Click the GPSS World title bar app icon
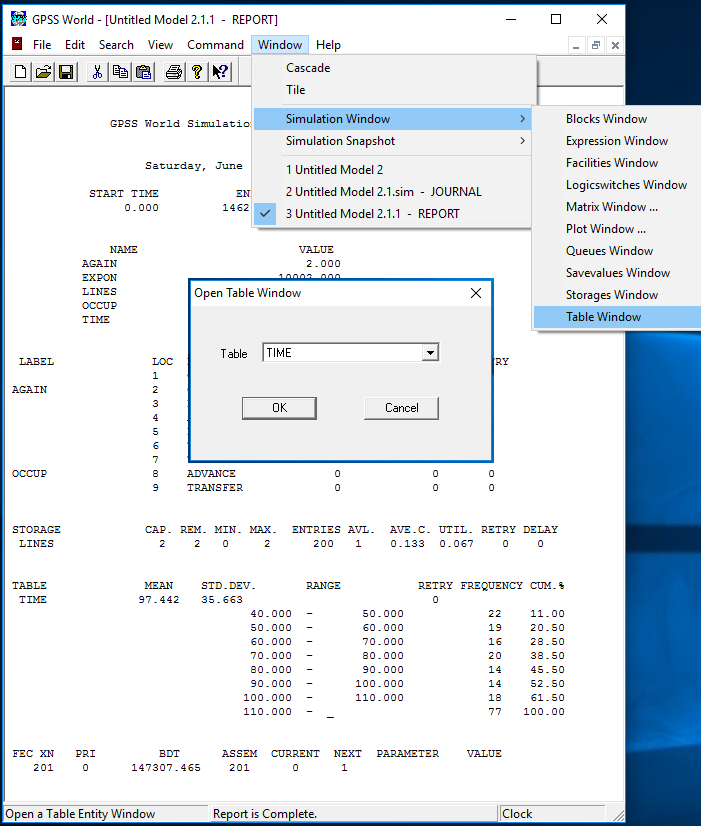Image resolution: width=703 pixels, height=826 pixels. pyautogui.click(x=18, y=19)
